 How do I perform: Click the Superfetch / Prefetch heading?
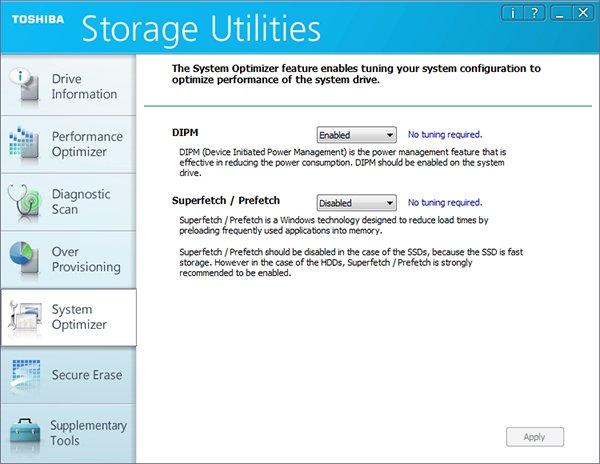[226, 200]
